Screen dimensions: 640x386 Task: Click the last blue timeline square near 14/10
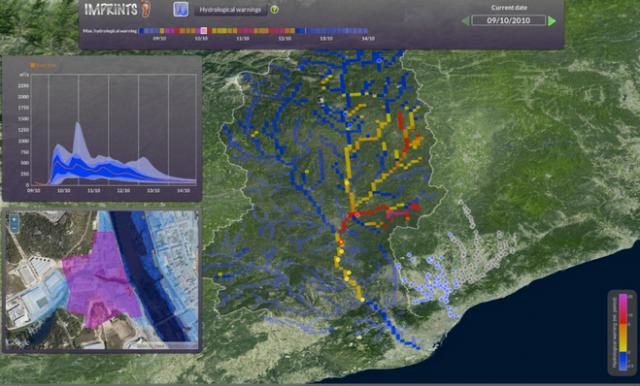(x=365, y=31)
